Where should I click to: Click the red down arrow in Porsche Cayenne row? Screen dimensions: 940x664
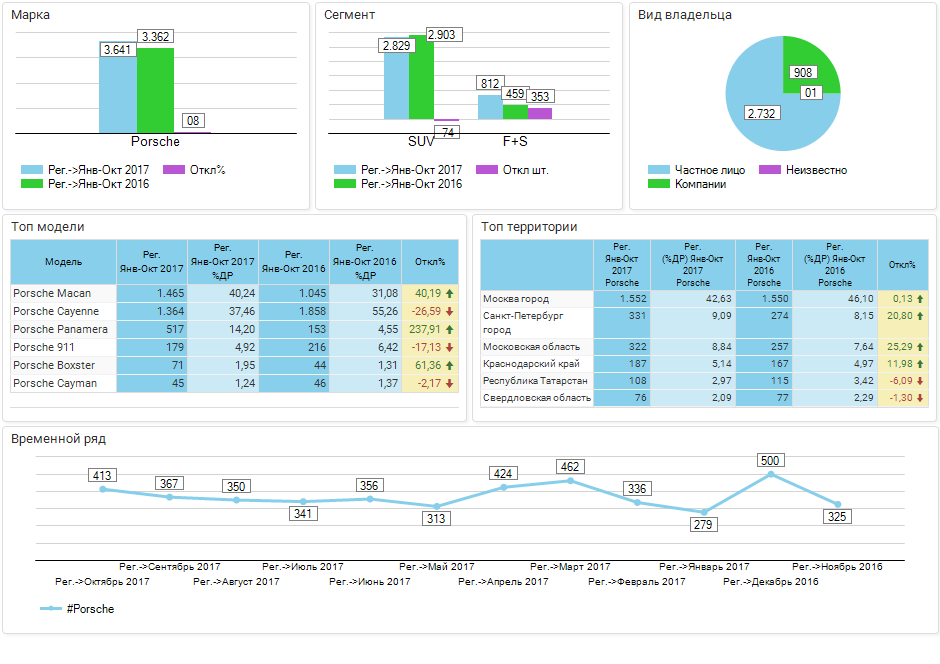450,312
